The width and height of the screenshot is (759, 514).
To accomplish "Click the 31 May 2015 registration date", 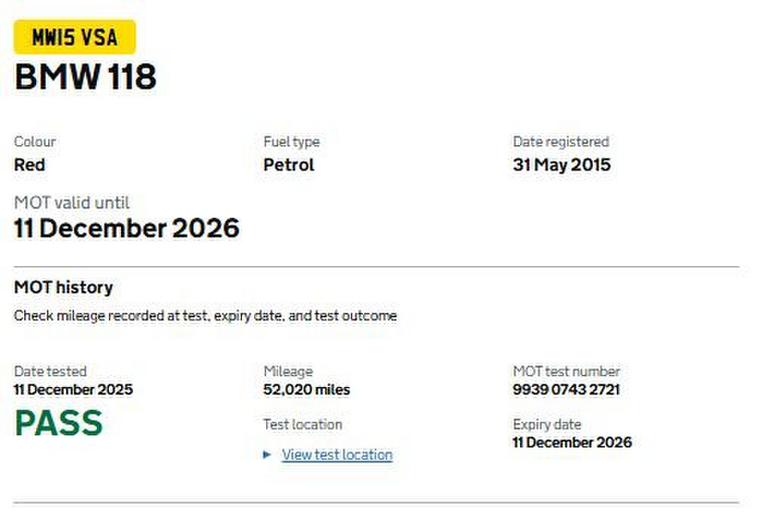I will tap(561, 165).
